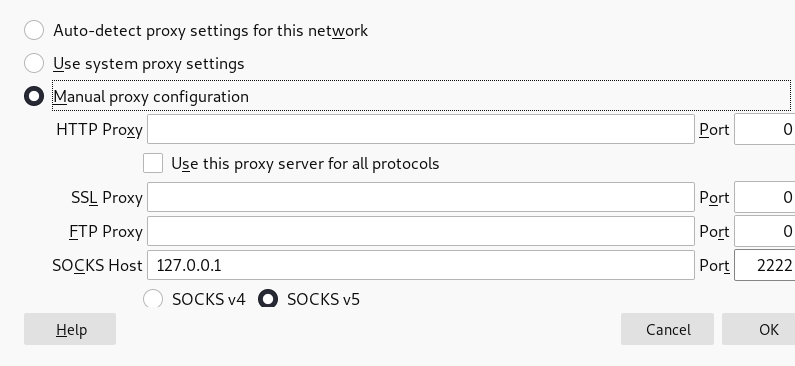Click the FTP Proxy address field

[421, 231]
